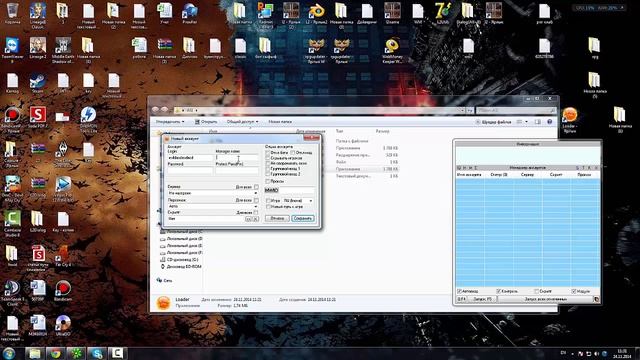Toggle the Групповой вход 1 checkbox

[x=268, y=169]
